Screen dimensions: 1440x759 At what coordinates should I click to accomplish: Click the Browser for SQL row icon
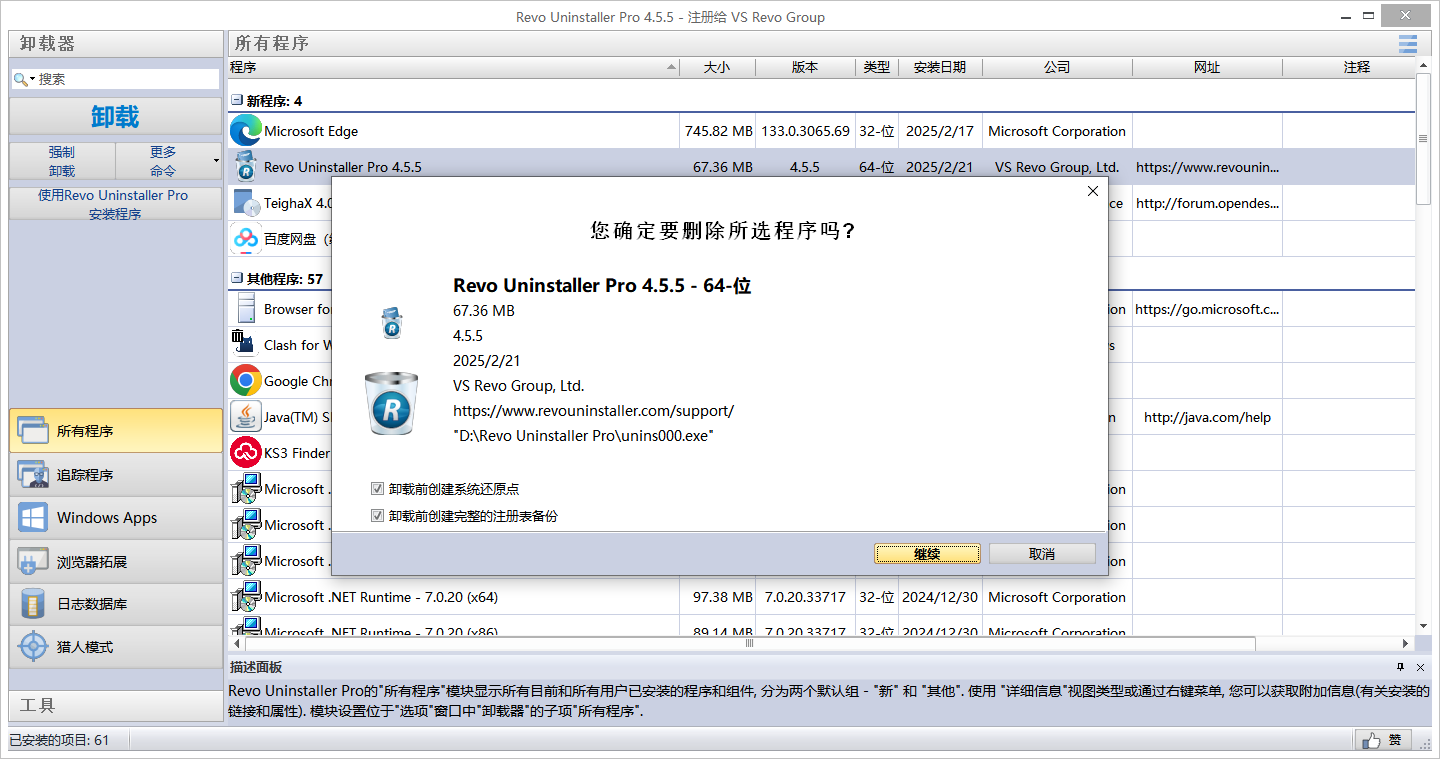click(x=245, y=309)
